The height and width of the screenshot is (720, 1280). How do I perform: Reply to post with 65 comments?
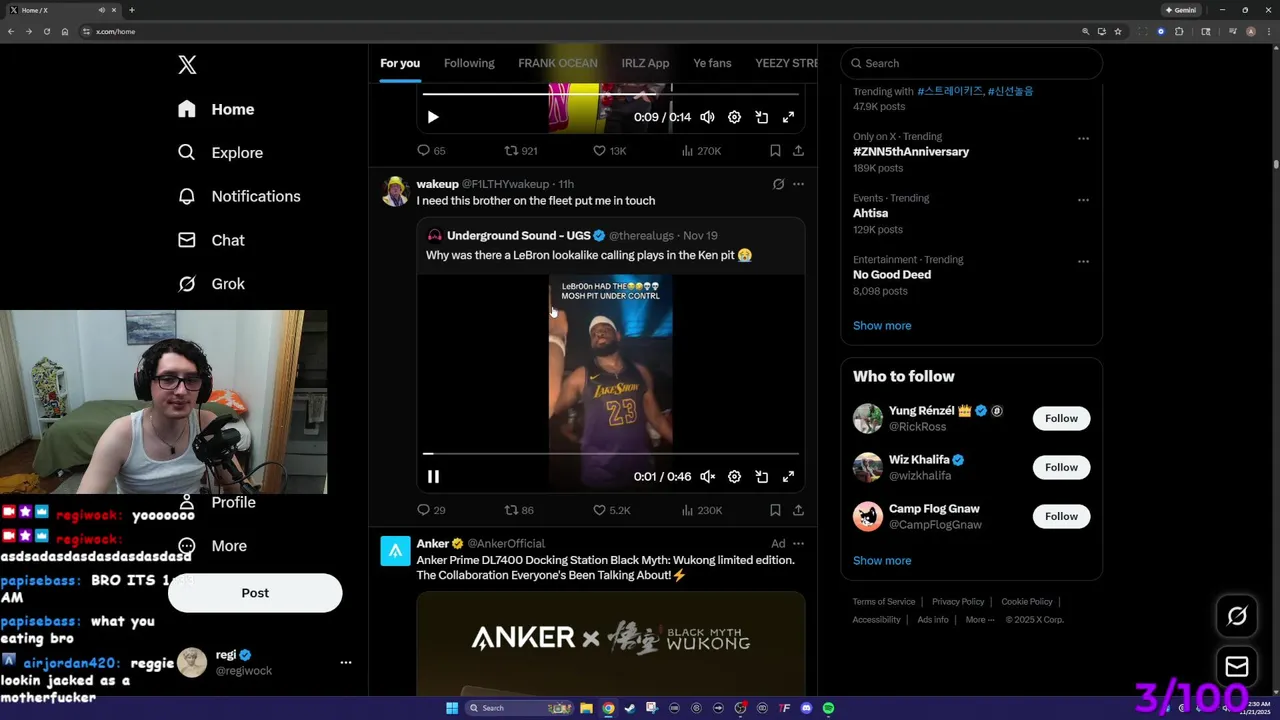tap(431, 151)
